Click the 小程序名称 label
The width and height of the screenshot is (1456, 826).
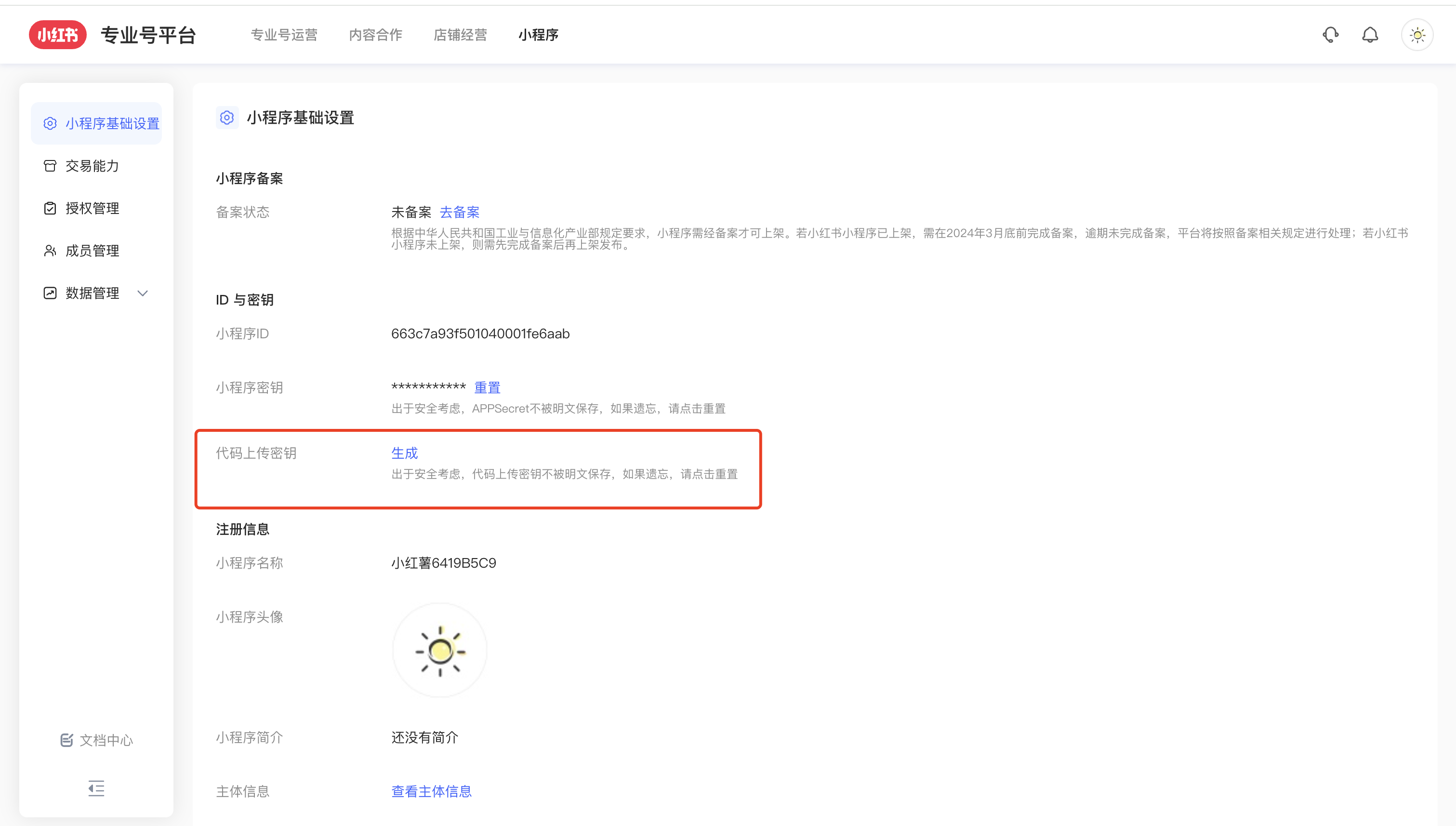249,563
